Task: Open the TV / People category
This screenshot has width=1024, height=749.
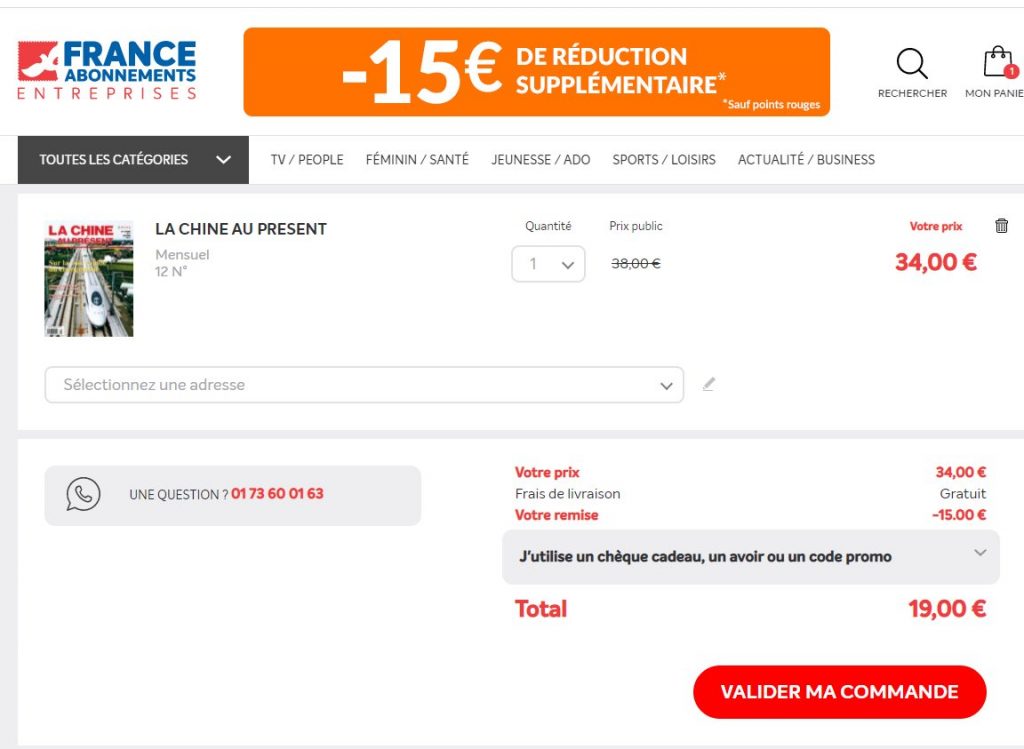Action: (307, 160)
